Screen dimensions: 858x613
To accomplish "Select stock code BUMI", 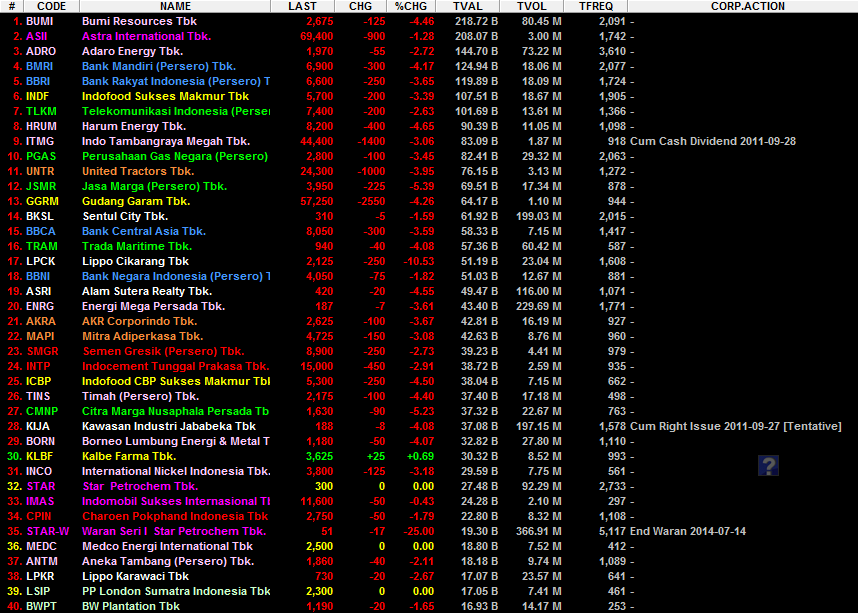I will 39,21.
